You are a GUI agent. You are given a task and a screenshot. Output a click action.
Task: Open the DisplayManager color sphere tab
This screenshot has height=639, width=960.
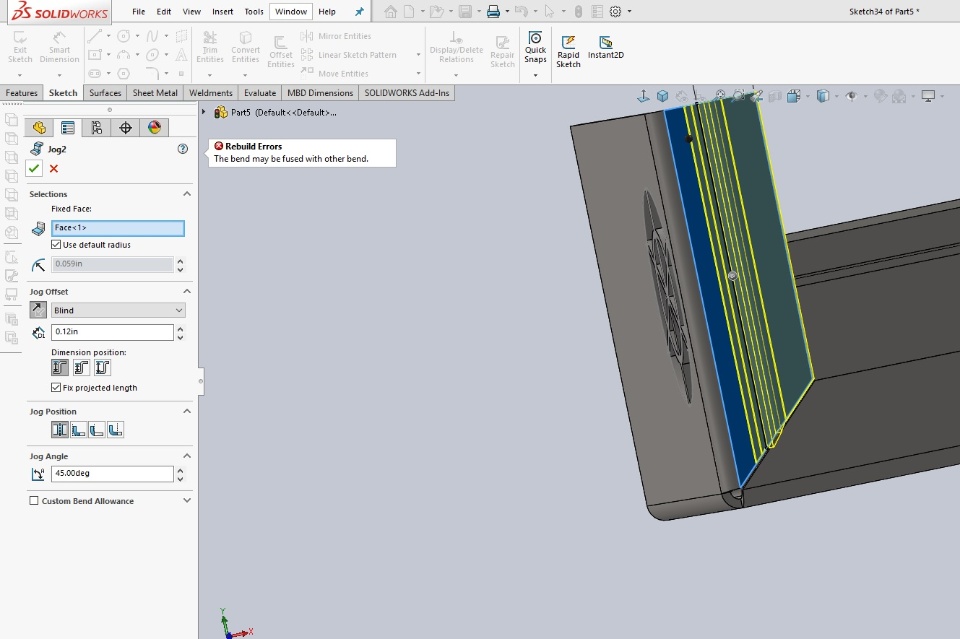pyautogui.click(x=153, y=127)
